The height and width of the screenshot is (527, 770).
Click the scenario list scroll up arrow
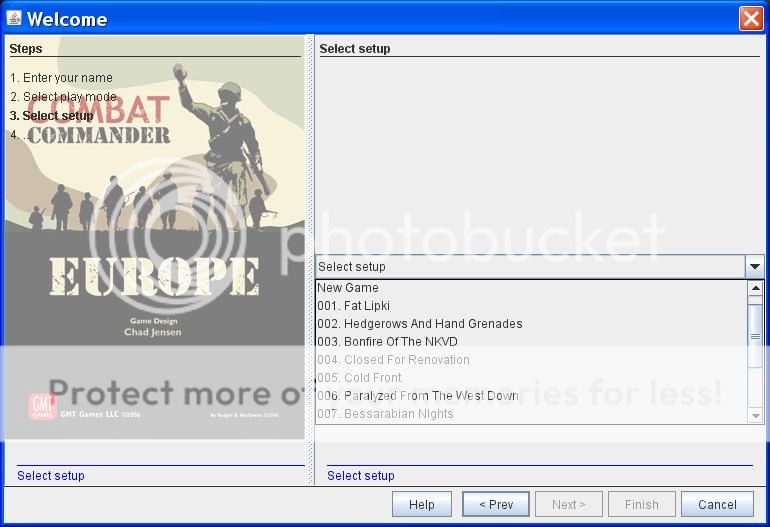(x=755, y=288)
